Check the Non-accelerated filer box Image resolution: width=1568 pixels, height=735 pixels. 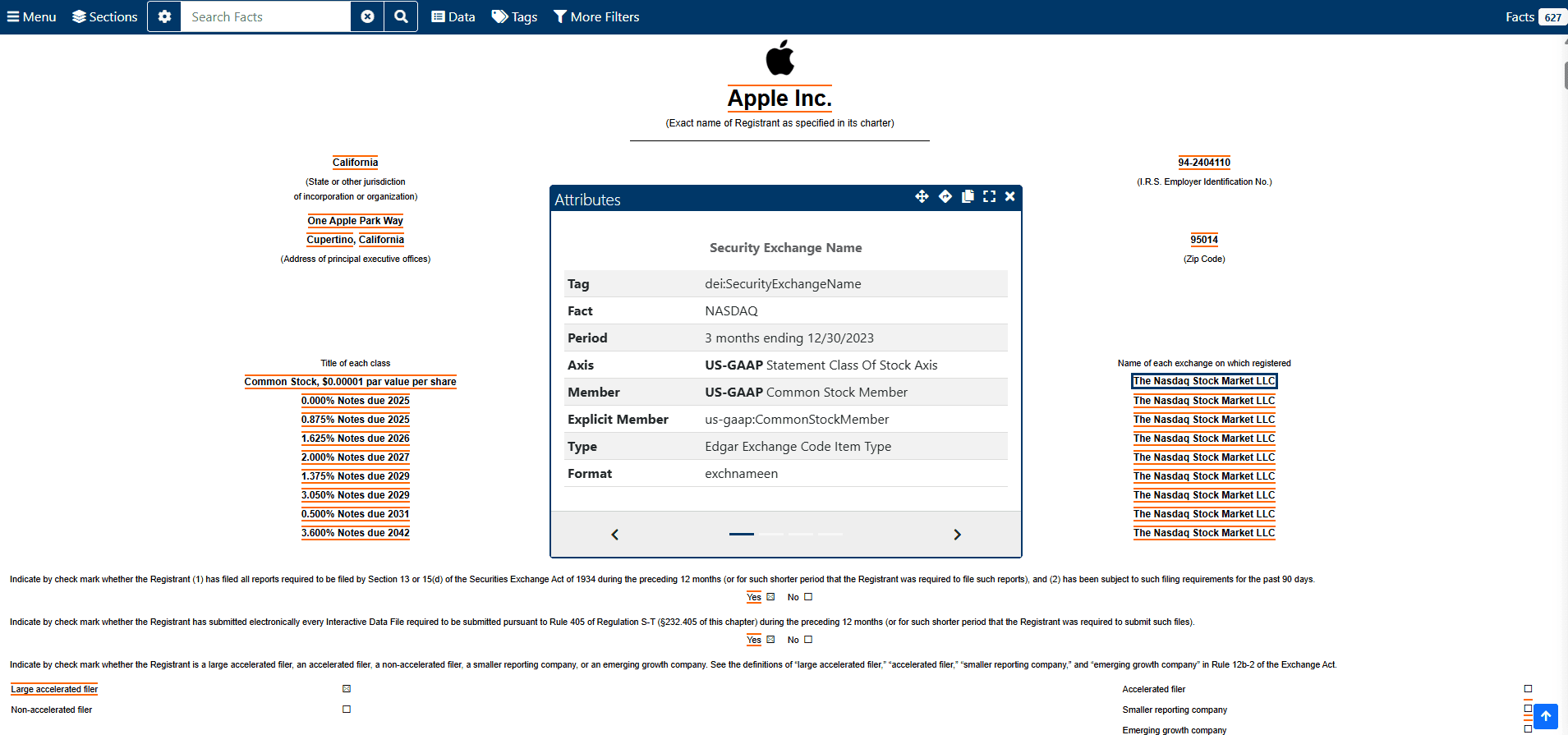(x=347, y=710)
